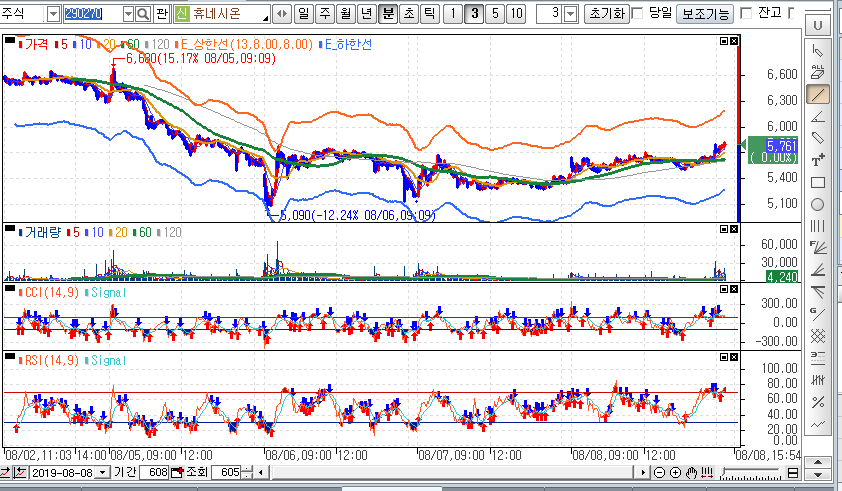Click the U button atop the tool sidebar
842x491 pixels.
point(817,25)
